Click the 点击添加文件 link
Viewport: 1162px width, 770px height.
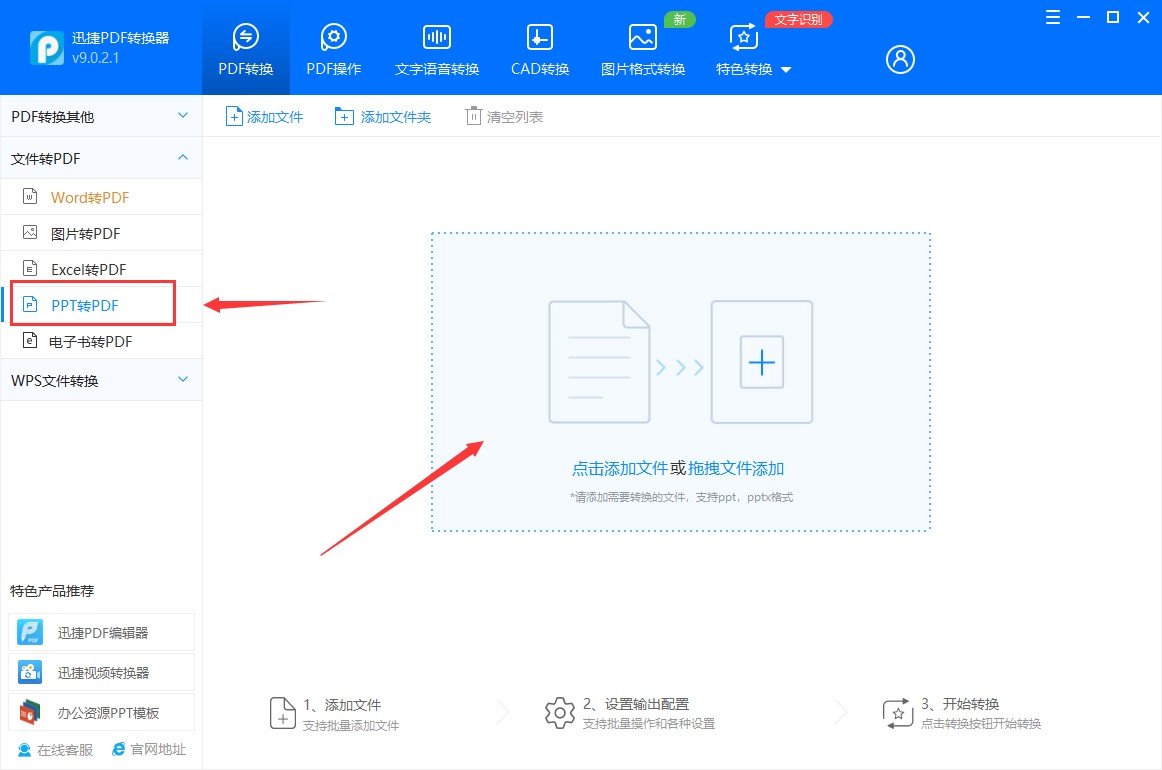pos(620,468)
